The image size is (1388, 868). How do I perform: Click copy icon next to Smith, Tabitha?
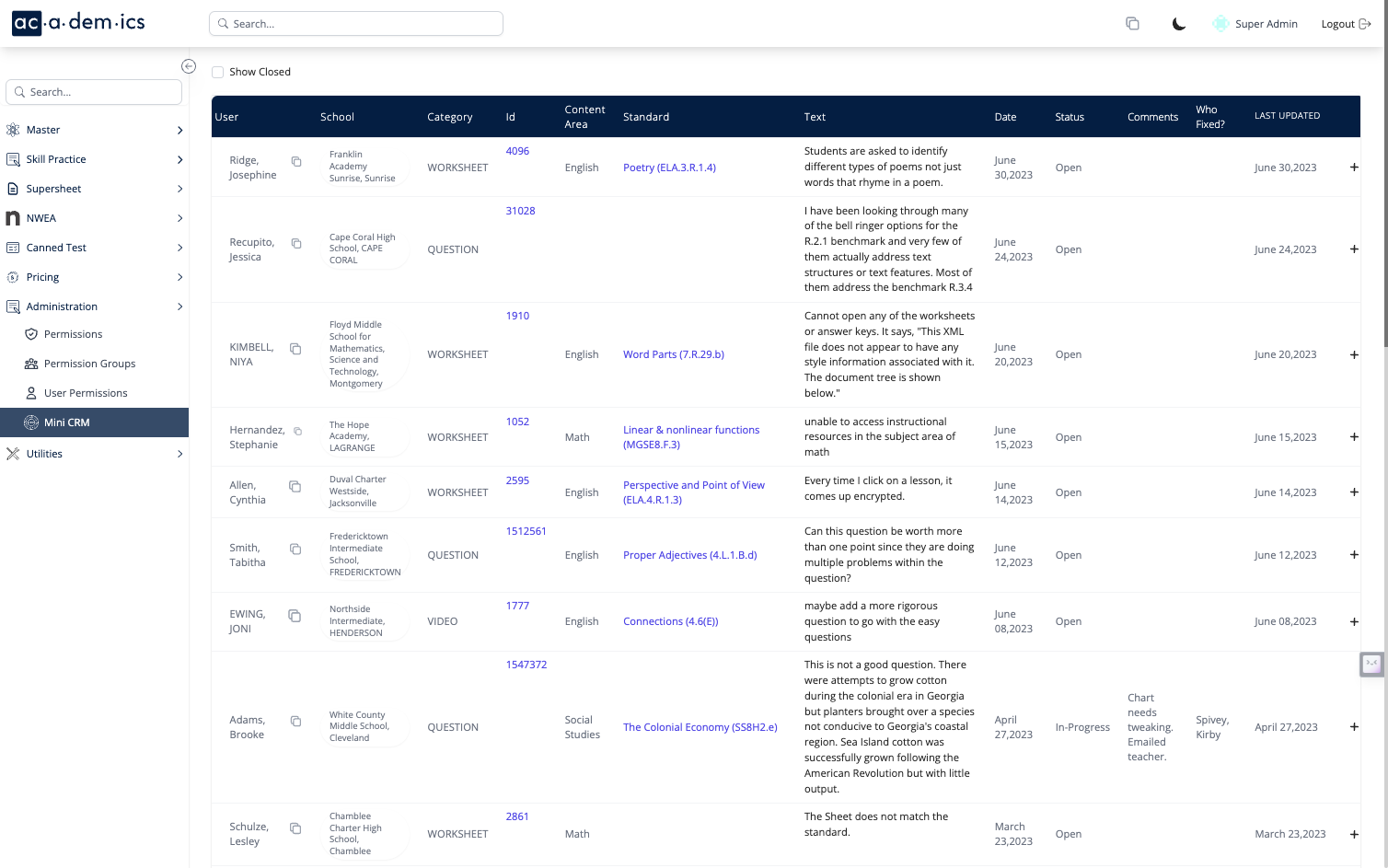pyautogui.click(x=295, y=549)
